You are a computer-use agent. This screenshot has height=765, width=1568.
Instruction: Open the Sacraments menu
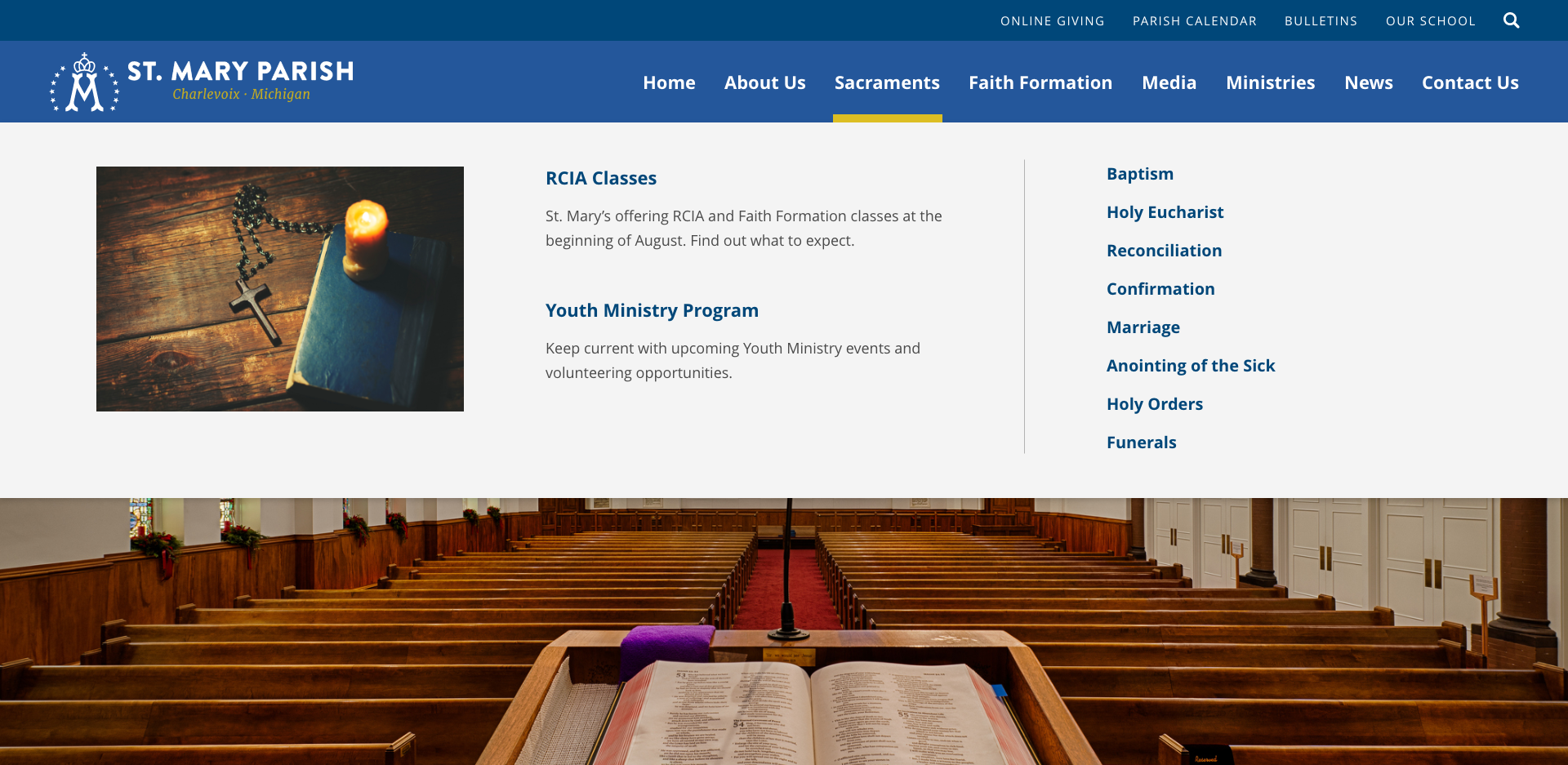[x=887, y=82]
